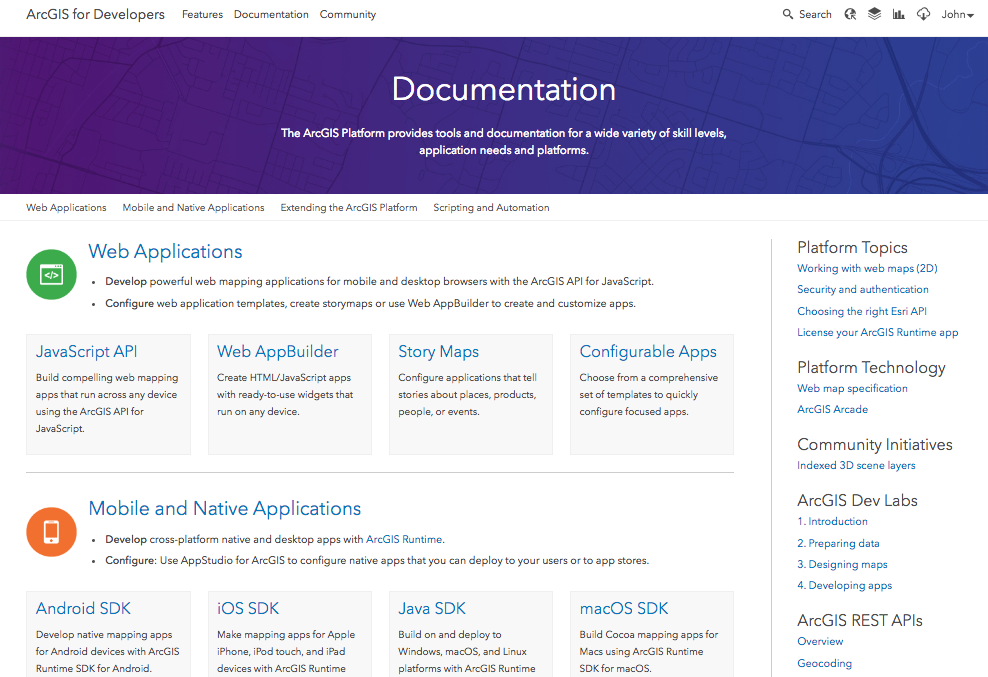Open the John account dropdown
Screen dimensions: 988x677
pyautogui.click(x=957, y=14)
